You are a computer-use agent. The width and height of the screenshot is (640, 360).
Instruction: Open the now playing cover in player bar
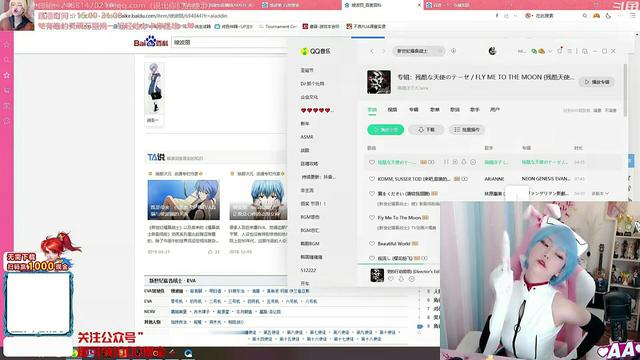pyautogui.click(x=377, y=275)
